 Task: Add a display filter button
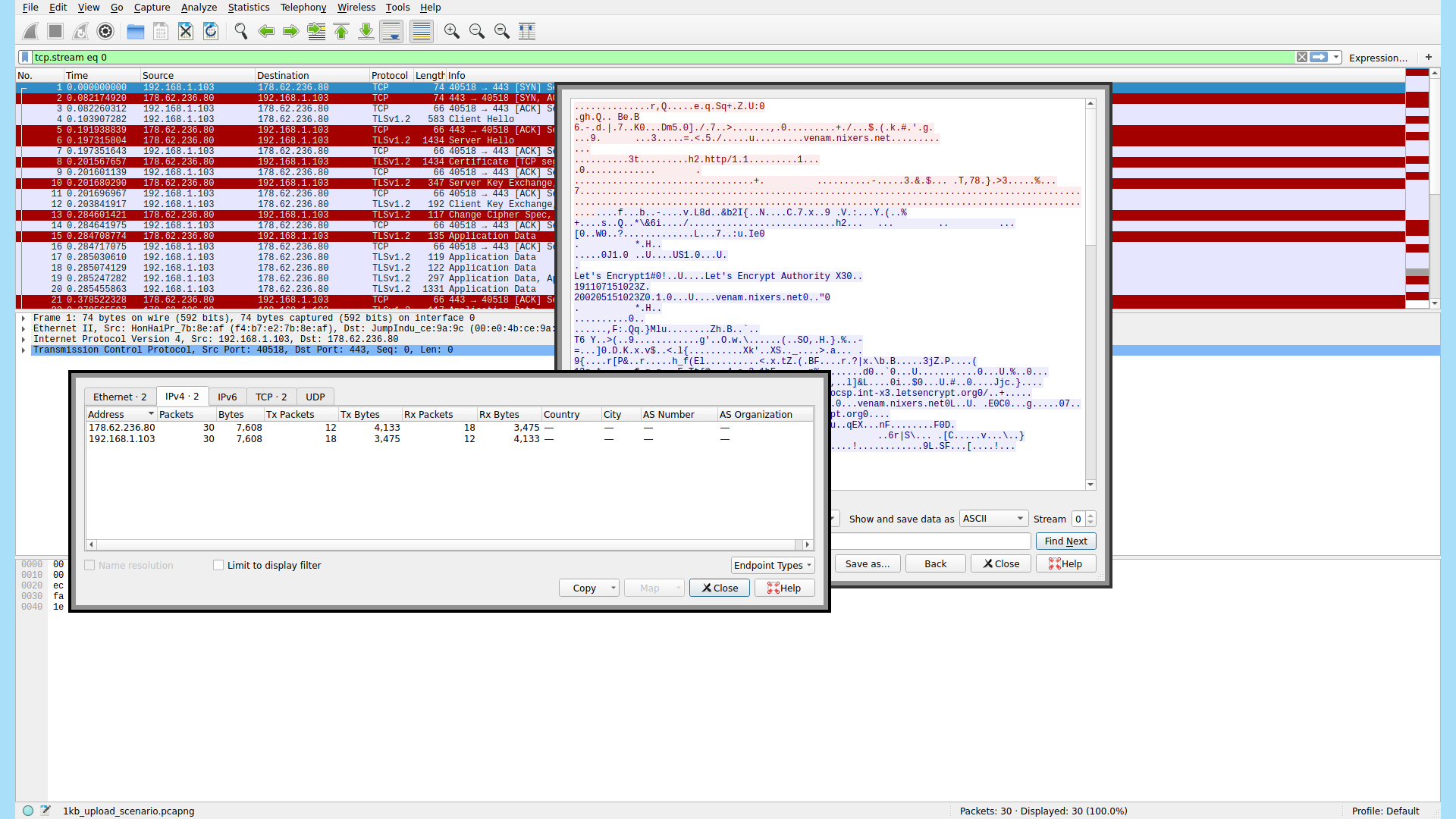[1429, 57]
